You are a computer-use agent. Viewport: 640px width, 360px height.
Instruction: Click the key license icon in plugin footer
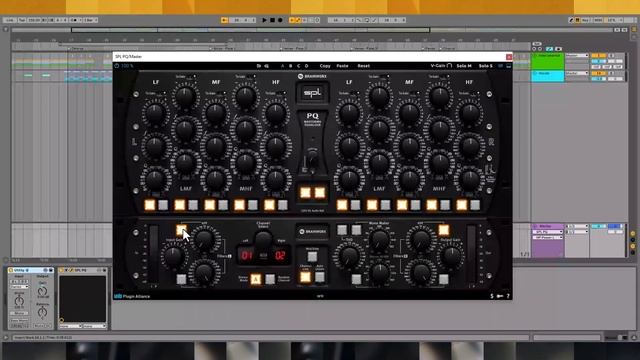point(500,296)
